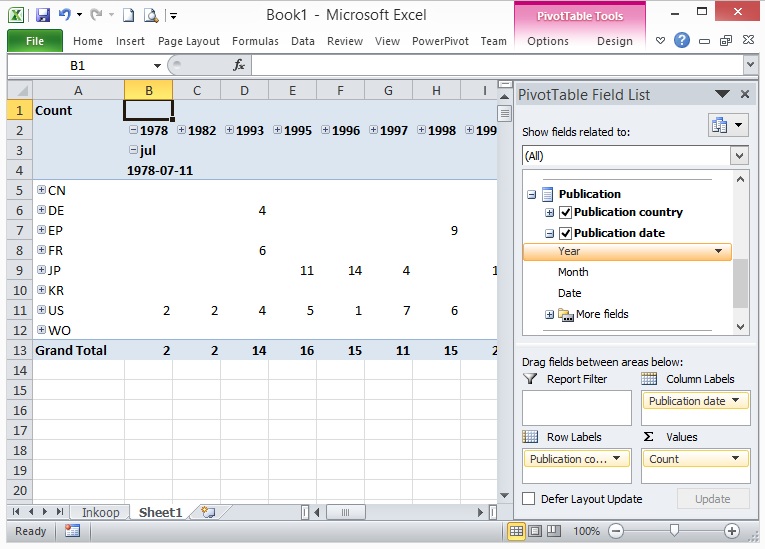The width and height of the screenshot is (765, 549).
Task: Switch to Page Layout view in status bar
Action: coord(535,531)
